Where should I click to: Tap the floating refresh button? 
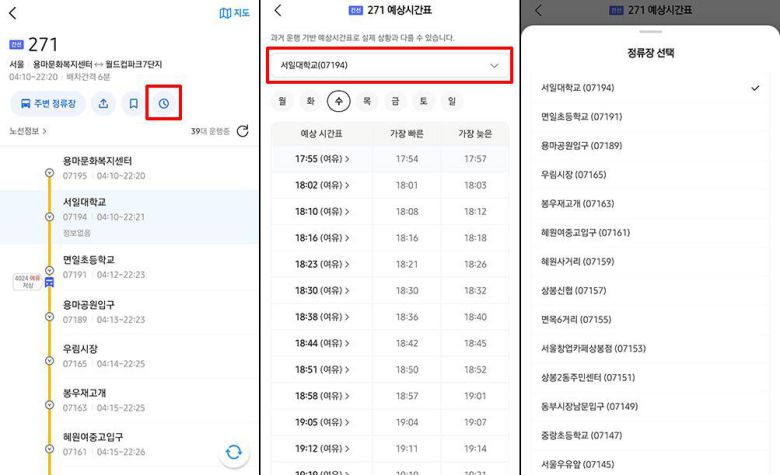coord(234,452)
